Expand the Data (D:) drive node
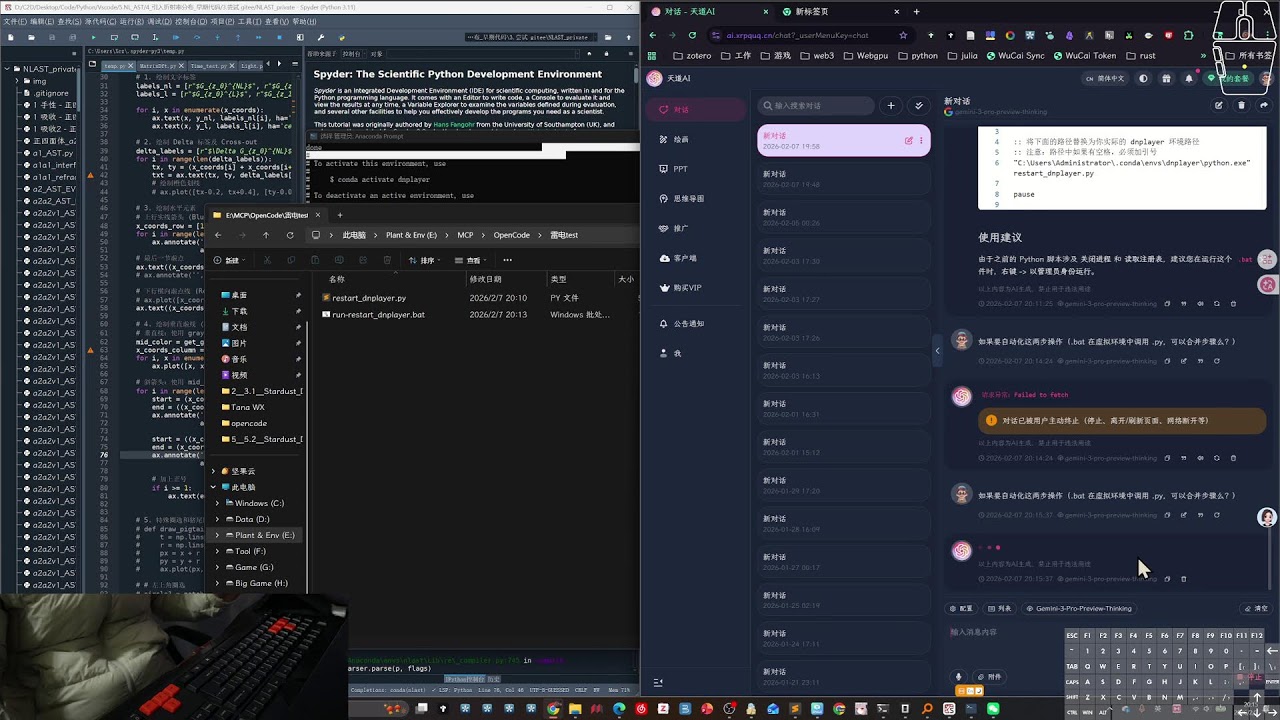 pos(217,519)
